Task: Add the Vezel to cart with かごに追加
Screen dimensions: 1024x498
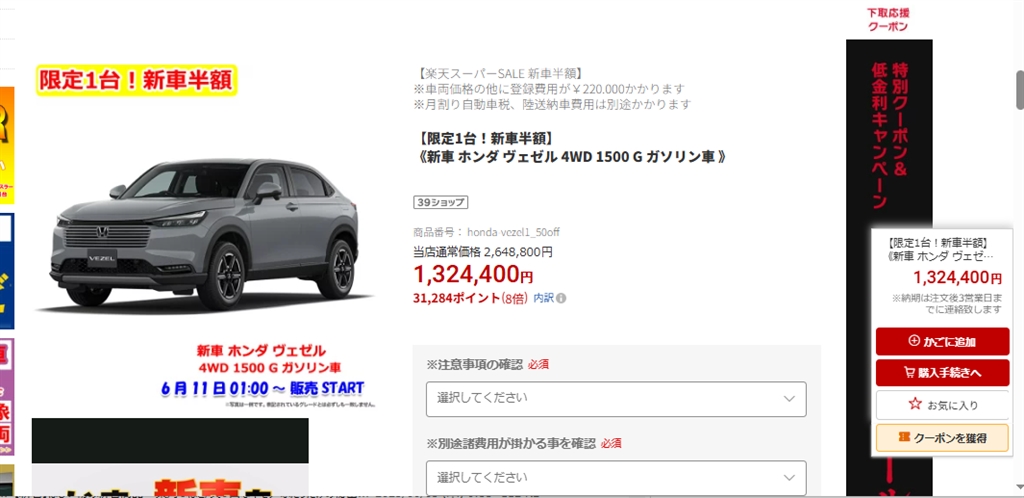Action: 942,341
